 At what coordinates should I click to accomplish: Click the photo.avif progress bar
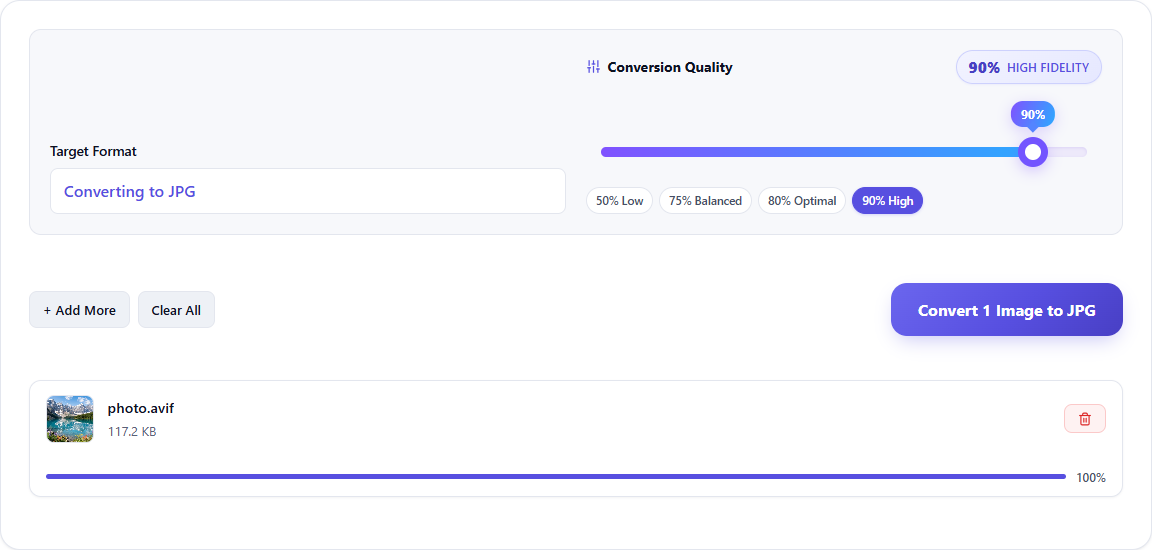(555, 477)
